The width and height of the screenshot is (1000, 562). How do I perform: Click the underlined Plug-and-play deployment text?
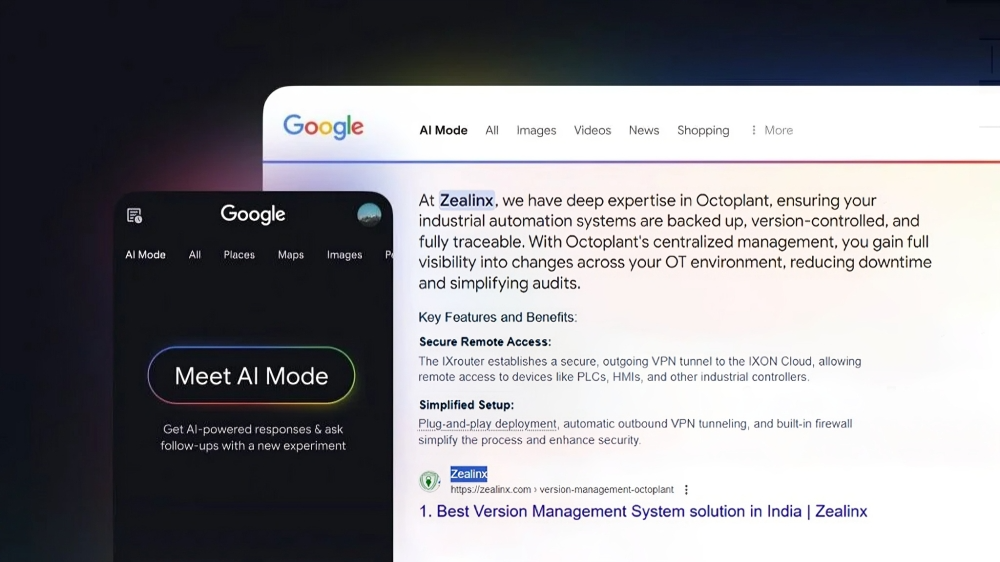[487, 424]
